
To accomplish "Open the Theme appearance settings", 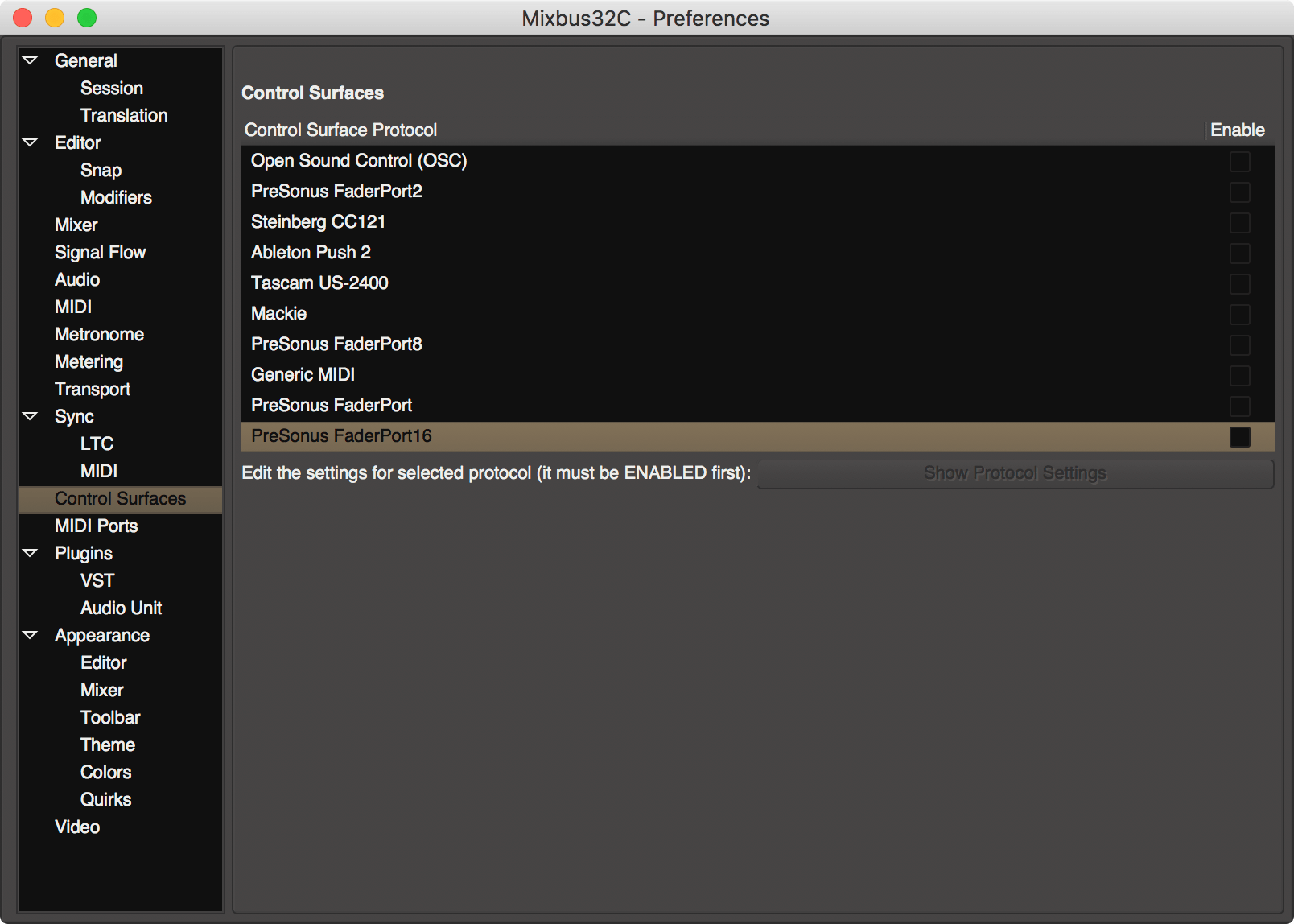I will [107, 745].
